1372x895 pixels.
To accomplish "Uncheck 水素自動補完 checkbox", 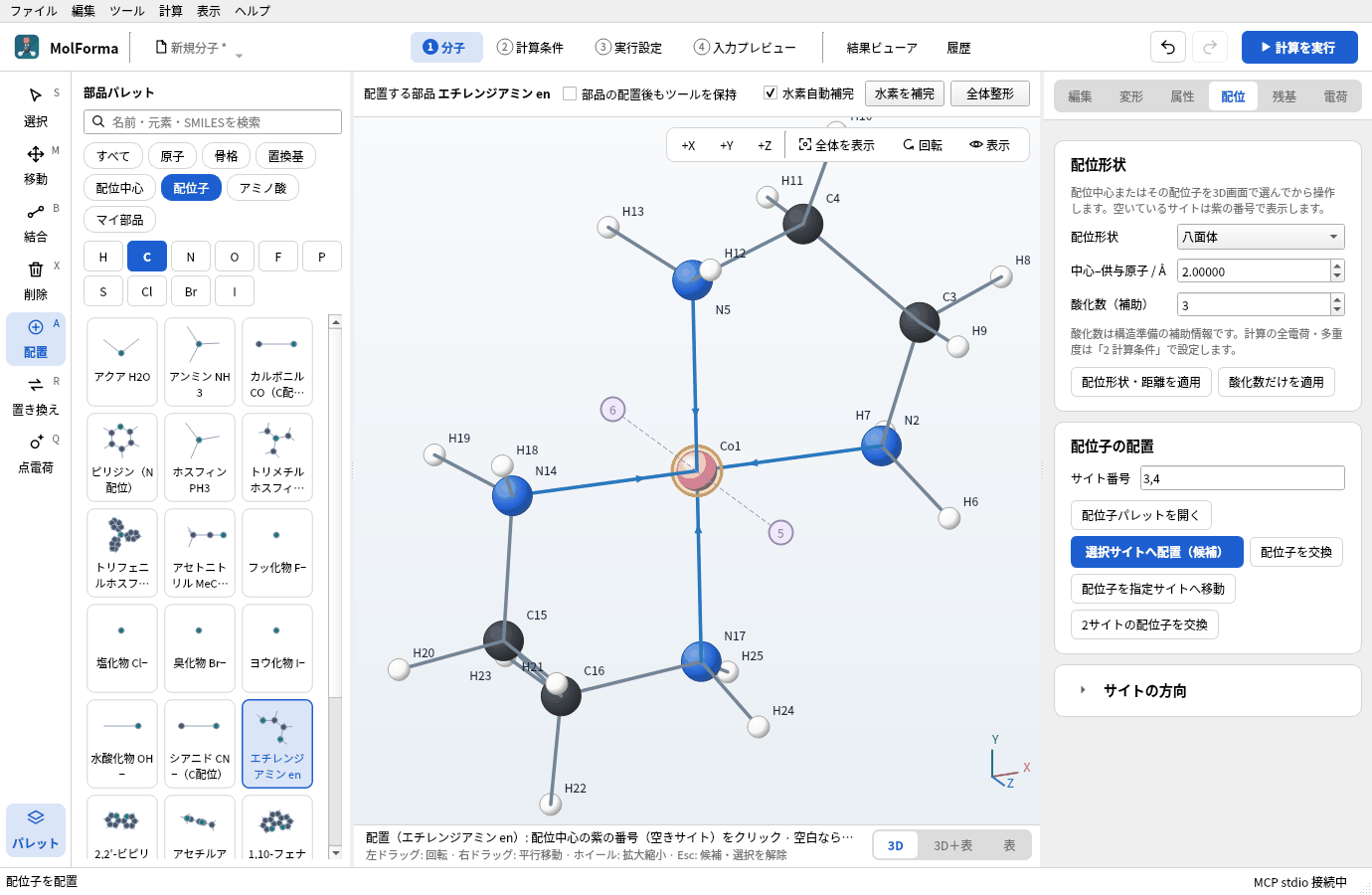I will click(x=770, y=92).
